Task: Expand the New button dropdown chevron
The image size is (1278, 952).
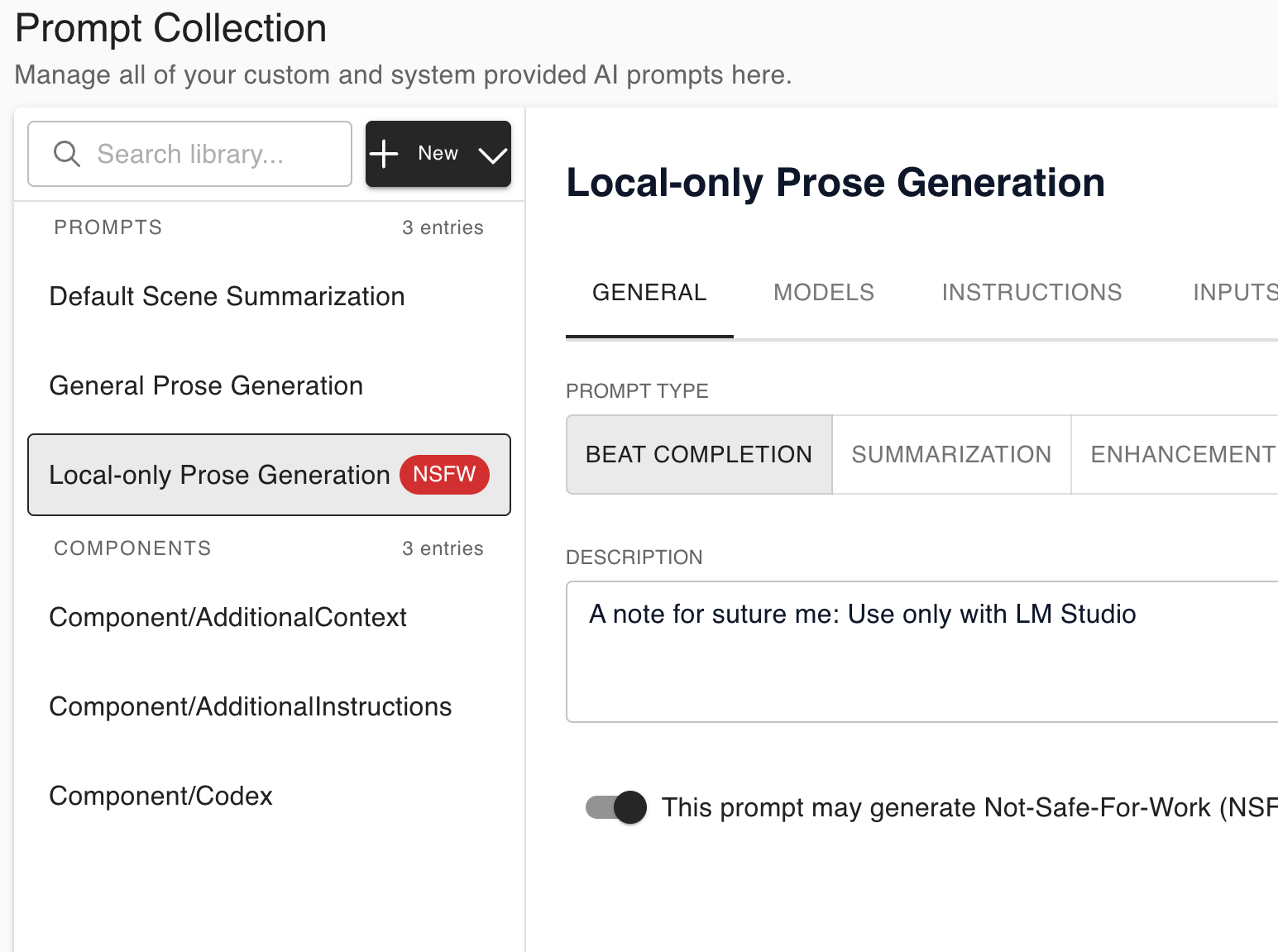Action: (x=492, y=155)
